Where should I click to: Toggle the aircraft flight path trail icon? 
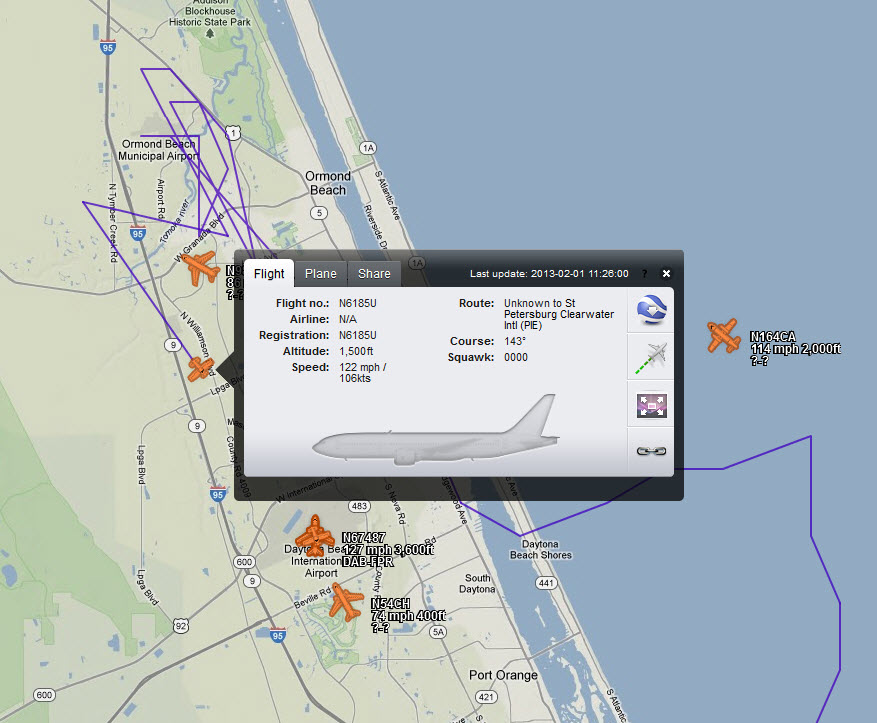(x=651, y=358)
